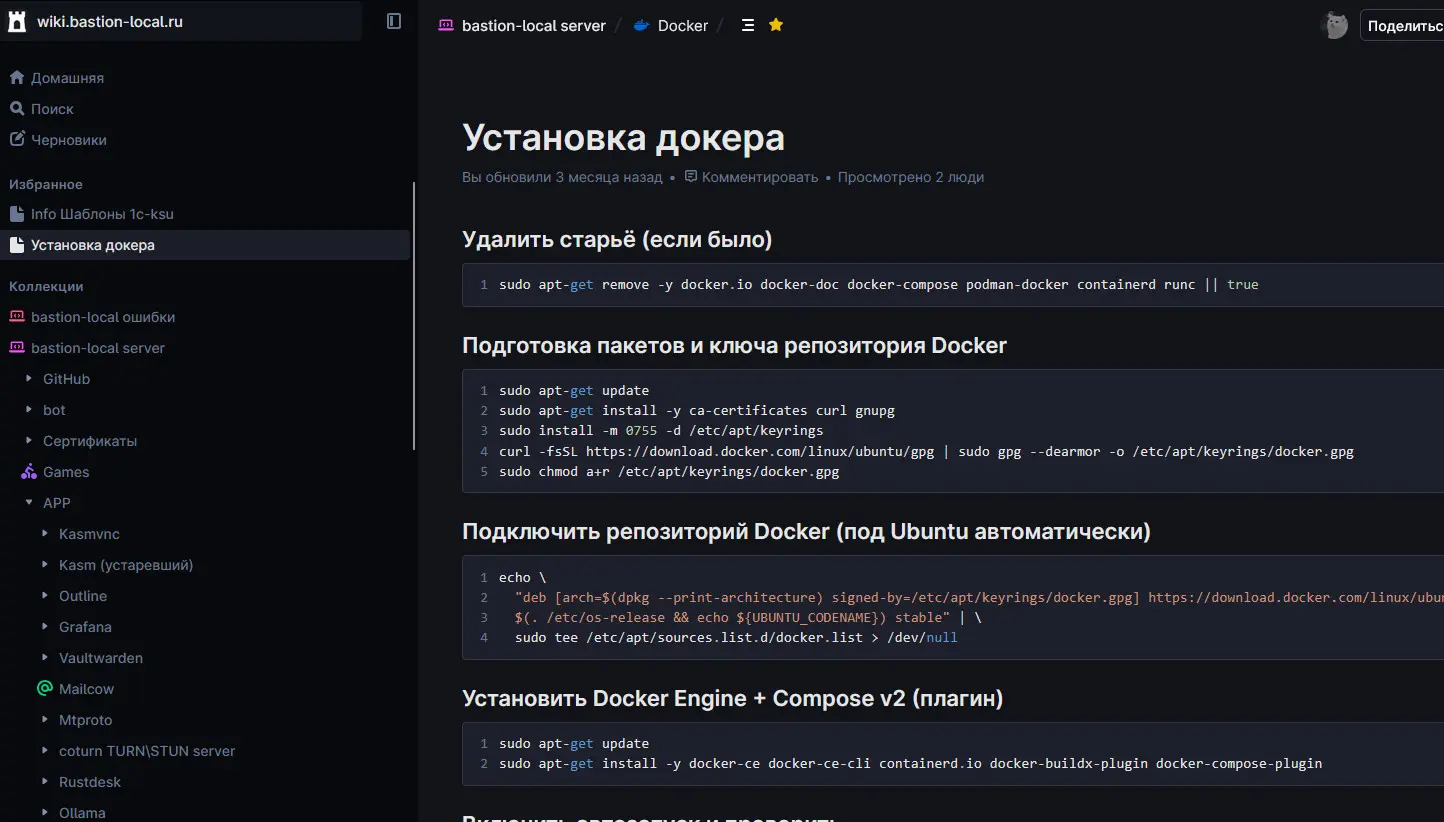1444x822 pixels.
Task: Unstar the document with the yellow star
Action: coord(776,25)
